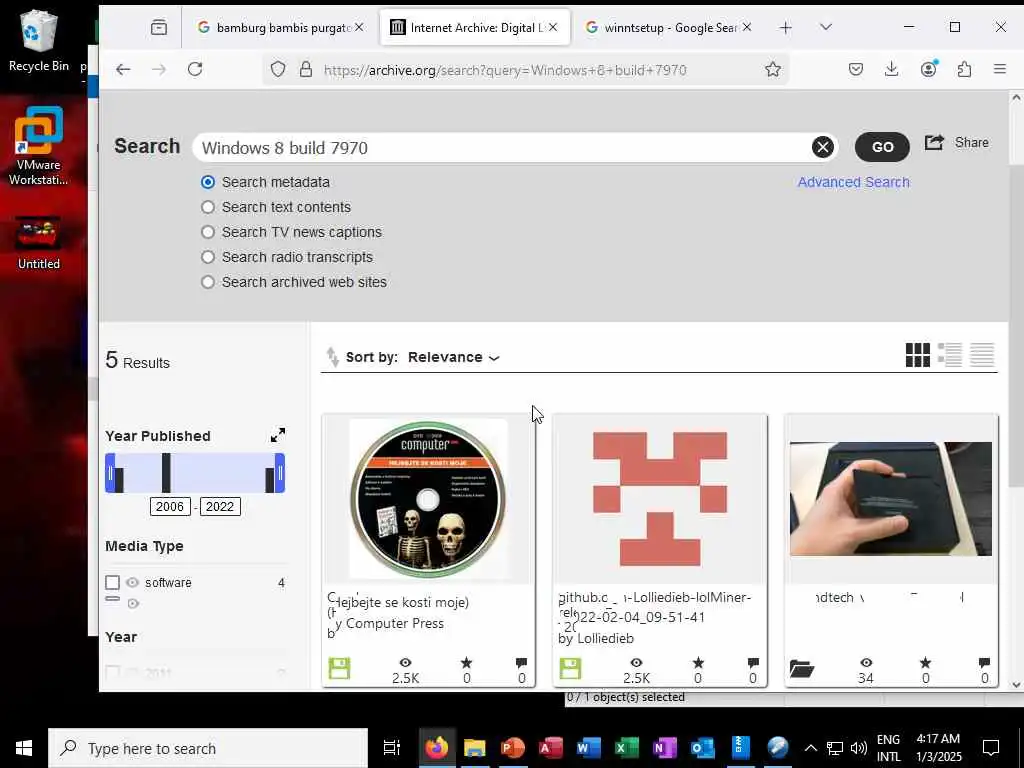Screen dimensions: 1024x768
Task: Select Search radio transcripts option
Action: coord(208,257)
